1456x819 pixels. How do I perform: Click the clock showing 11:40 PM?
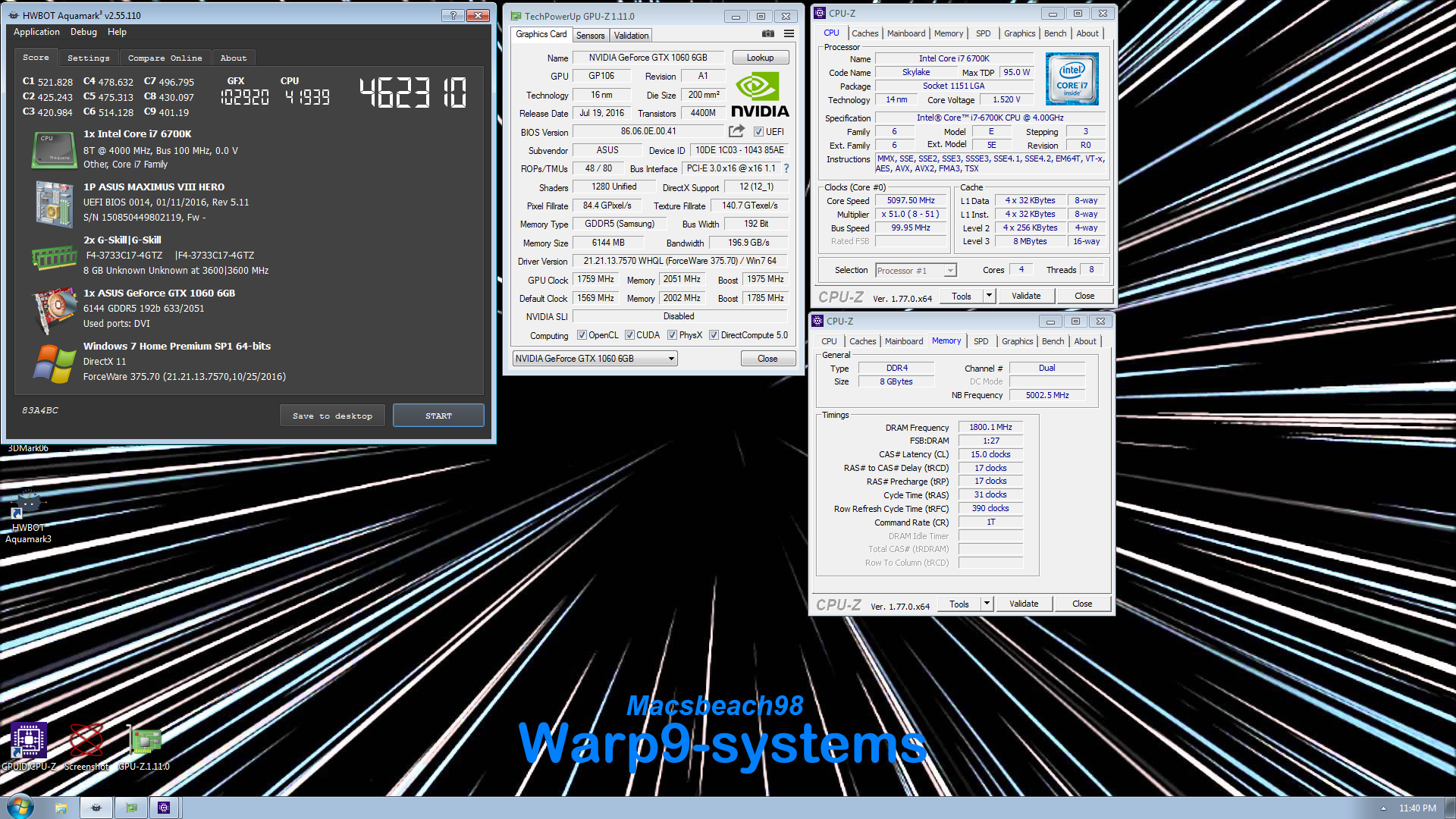click(x=1417, y=808)
